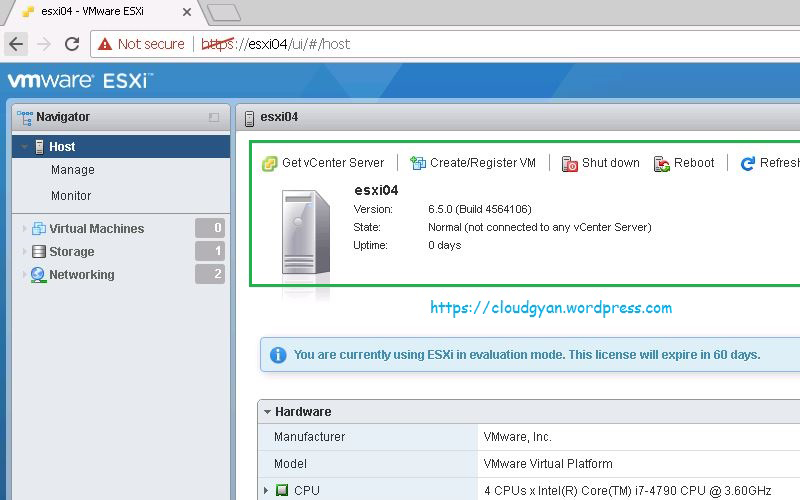
Task: Click the Refresh icon in toolbar
Action: 748,163
